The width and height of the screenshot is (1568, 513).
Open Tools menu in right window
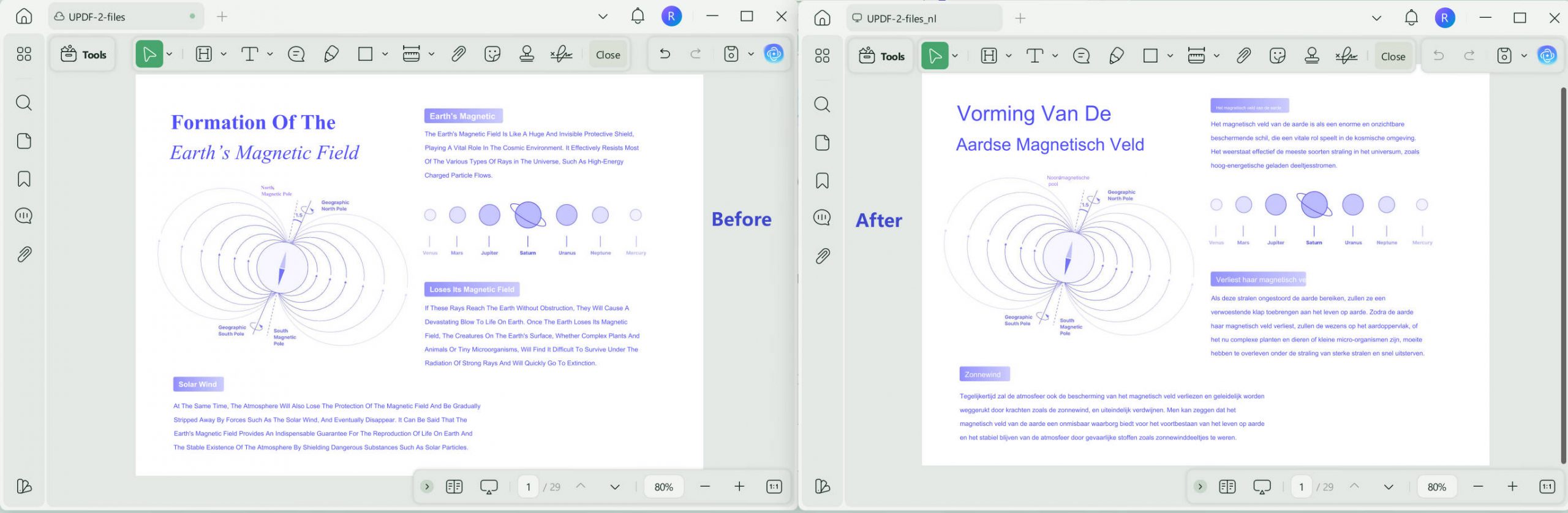(x=881, y=56)
